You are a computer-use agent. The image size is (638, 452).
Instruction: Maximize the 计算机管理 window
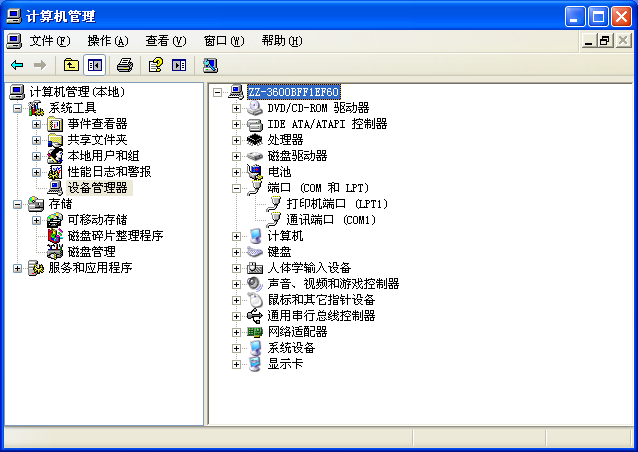coord(598,17)
